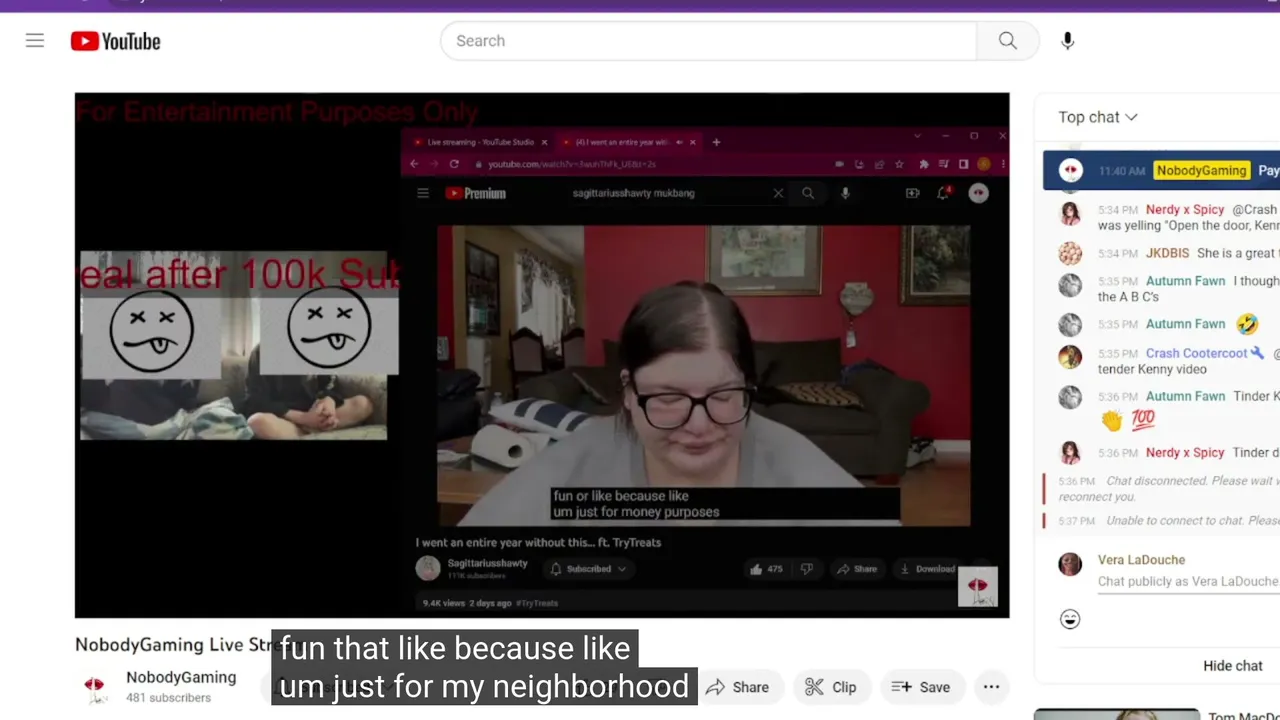This screenshot has height=720, width=1280.
Task: Click Share under the Sagittariusshawty video
Action: coord(857,569)
